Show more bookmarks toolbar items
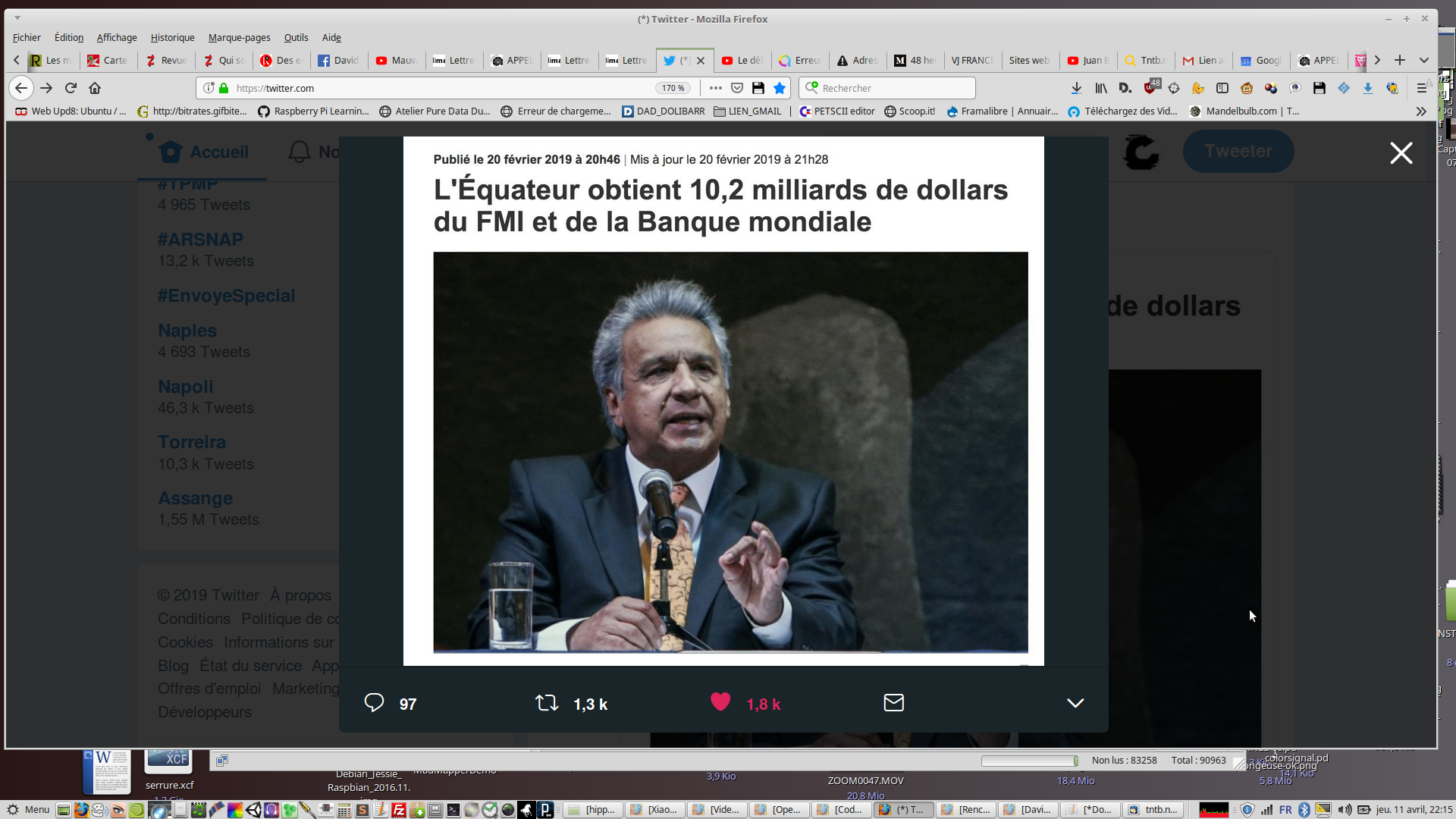The width and height of the screenshot is (1456, 819). (1420, 111)
